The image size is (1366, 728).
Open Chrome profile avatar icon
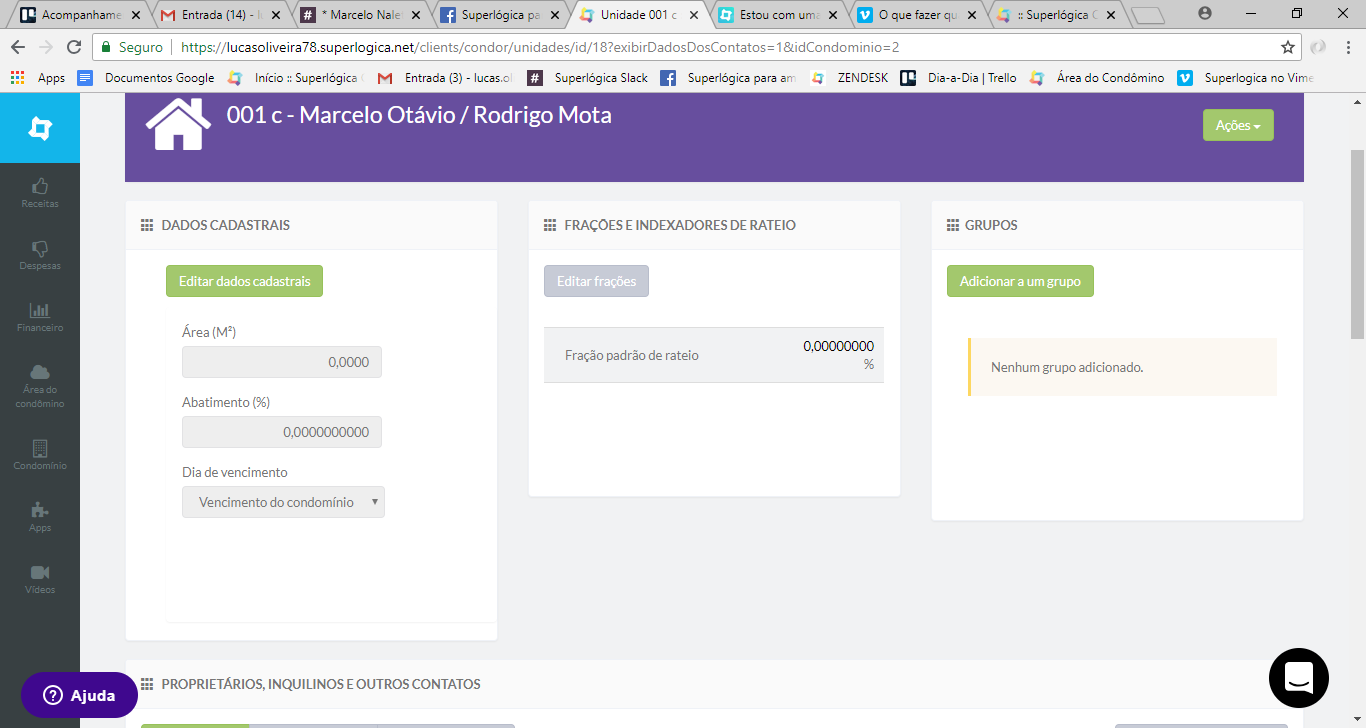(1205, 14)
